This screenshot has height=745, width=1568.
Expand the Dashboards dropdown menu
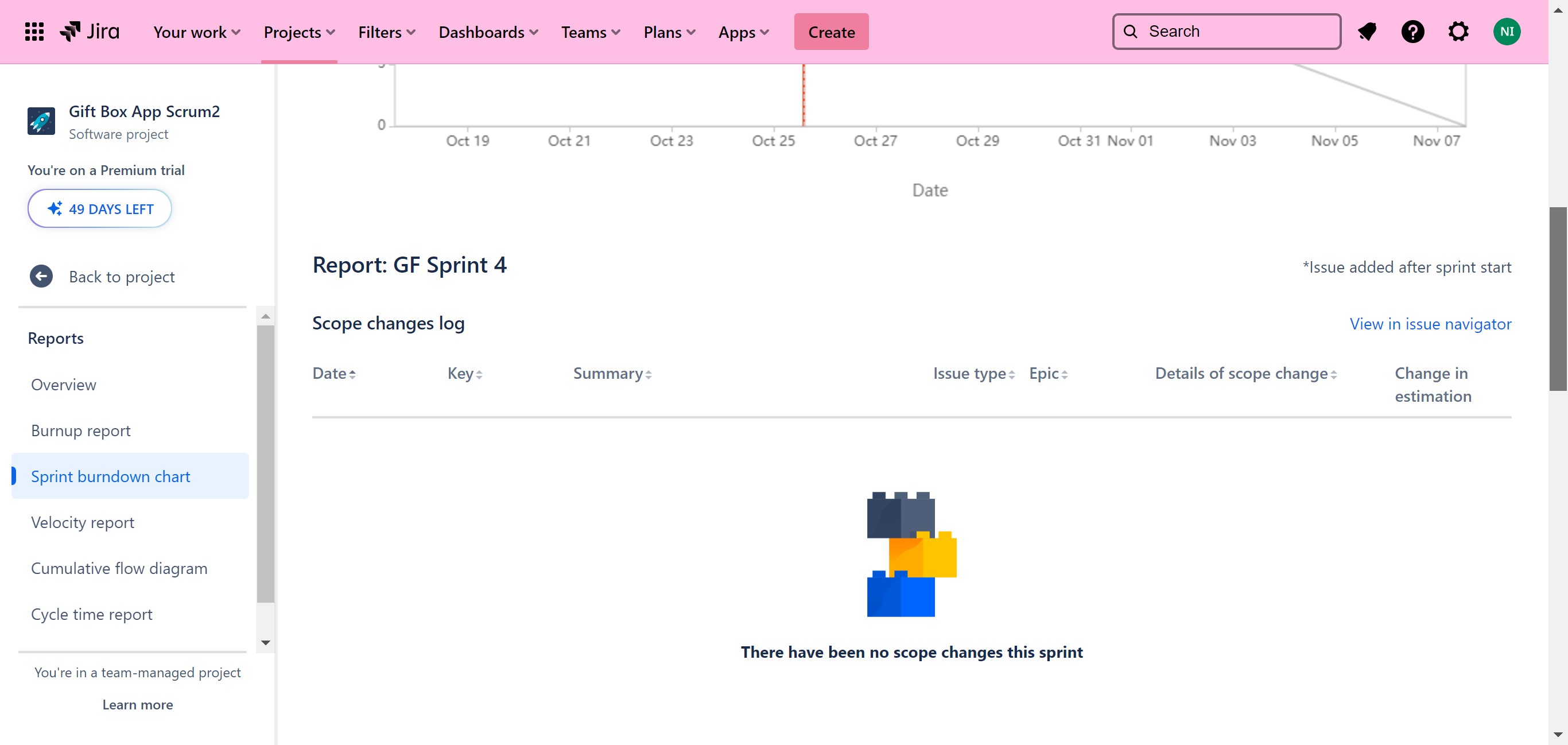pyautogui.click(x=488, y=32)
